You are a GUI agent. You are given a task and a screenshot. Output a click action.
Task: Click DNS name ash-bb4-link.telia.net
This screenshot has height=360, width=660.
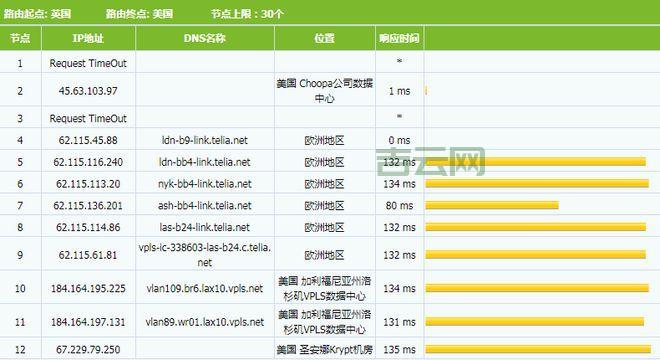click(x=205, y=205)
